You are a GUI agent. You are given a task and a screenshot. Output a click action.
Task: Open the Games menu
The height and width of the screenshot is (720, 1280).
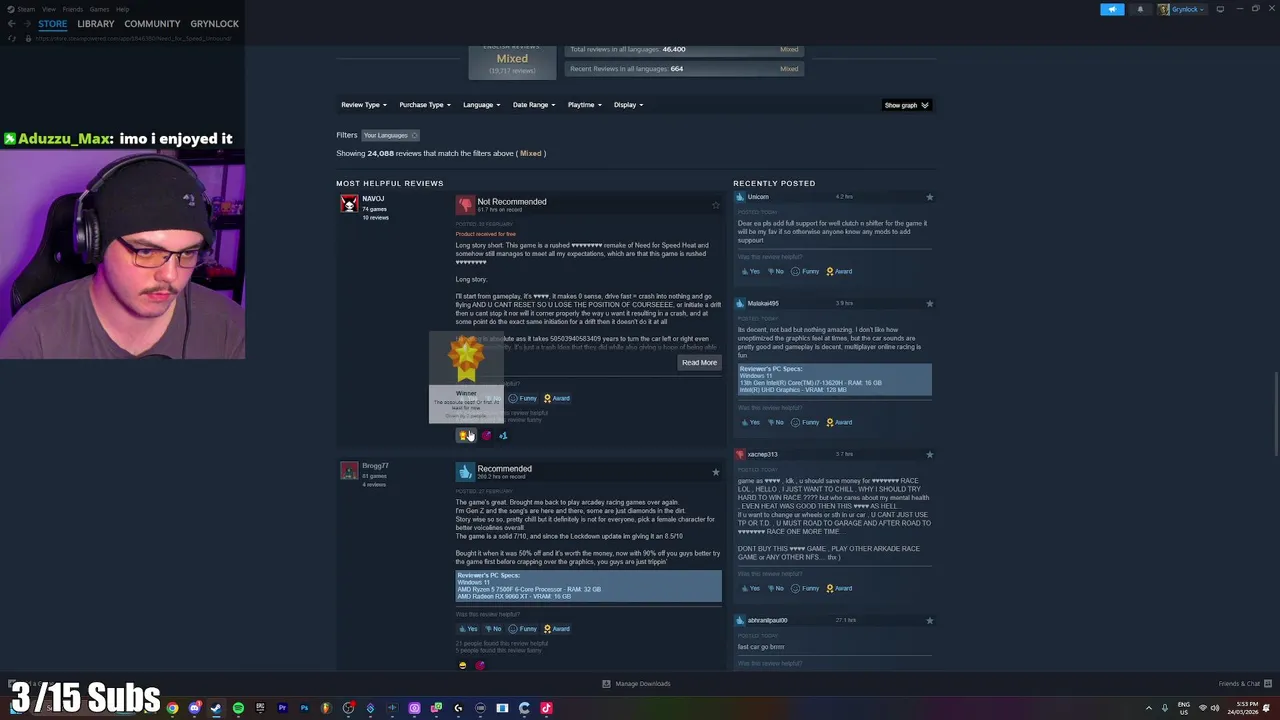tap(99, 9)
